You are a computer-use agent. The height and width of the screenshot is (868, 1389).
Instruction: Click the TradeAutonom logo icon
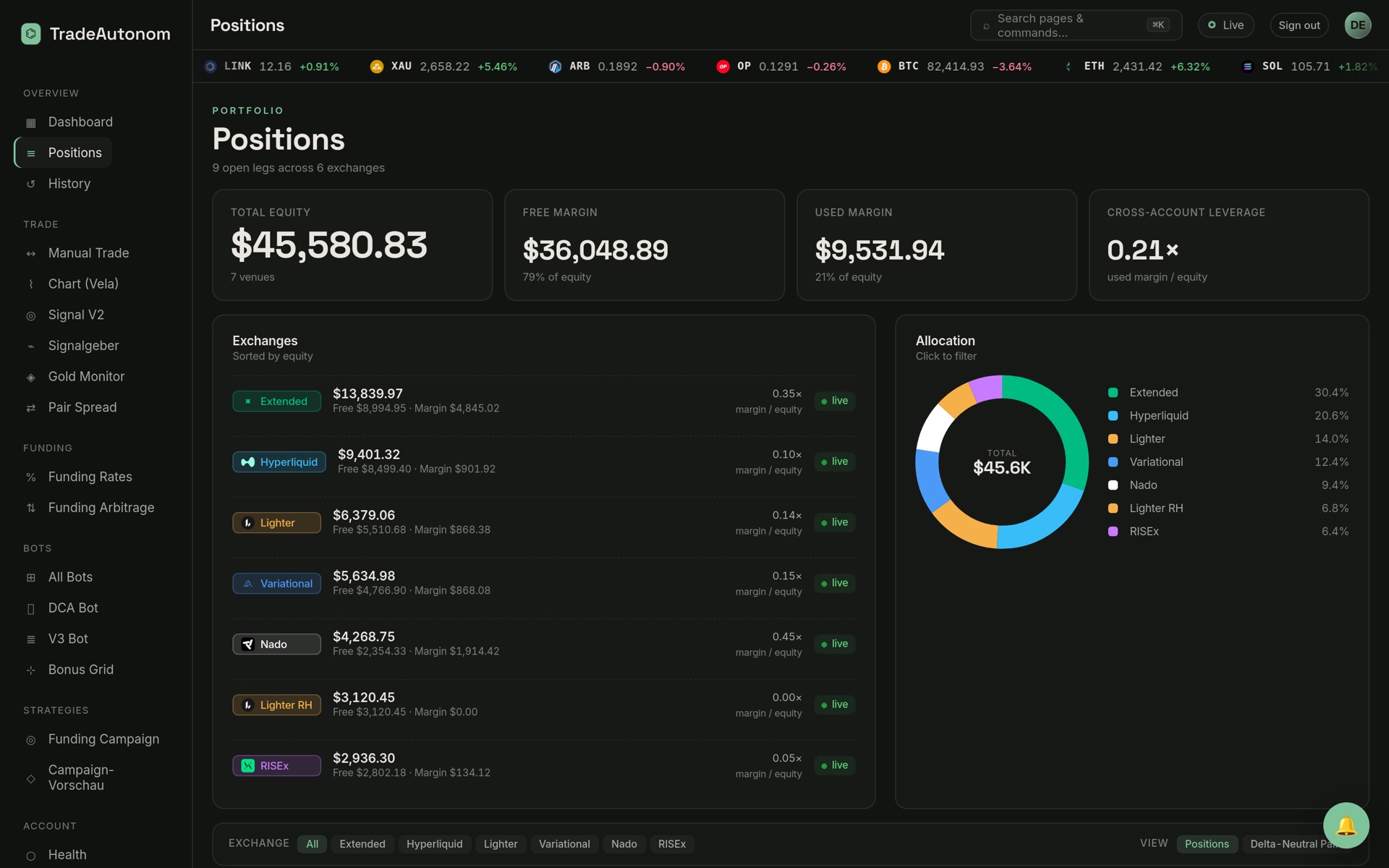pyautogui.click(x=31, y=34)
